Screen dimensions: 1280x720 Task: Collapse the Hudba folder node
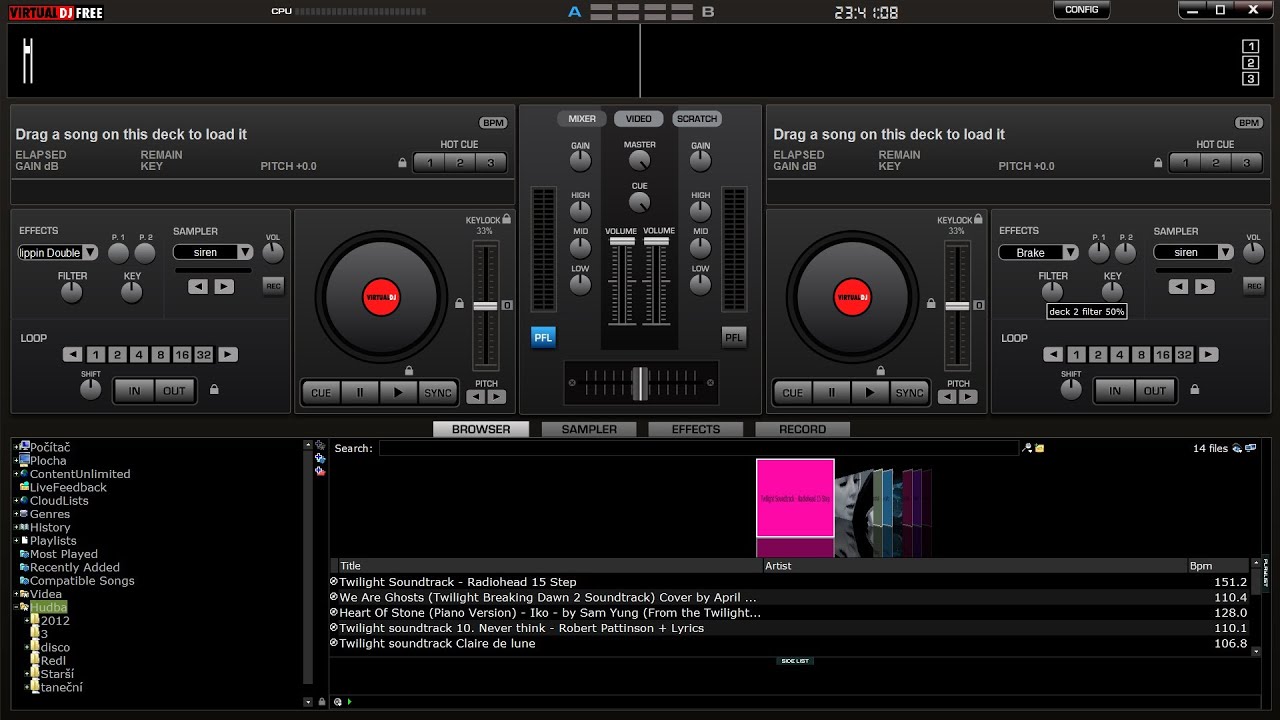click(x=17, y=607)
